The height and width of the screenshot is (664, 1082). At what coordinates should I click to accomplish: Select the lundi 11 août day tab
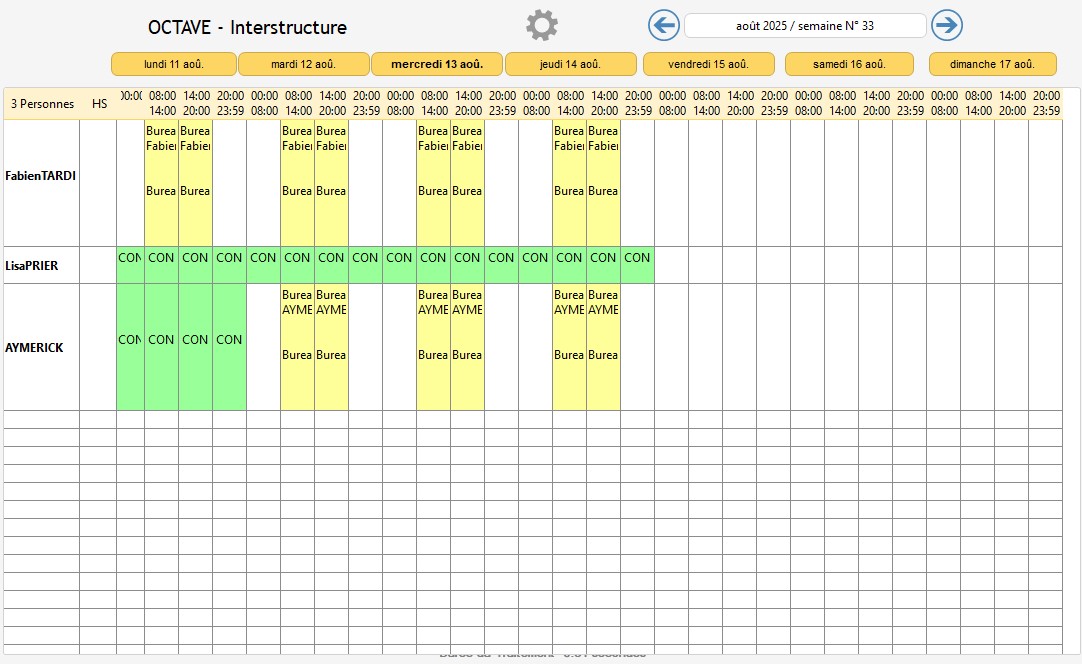(x=174, y=64)
